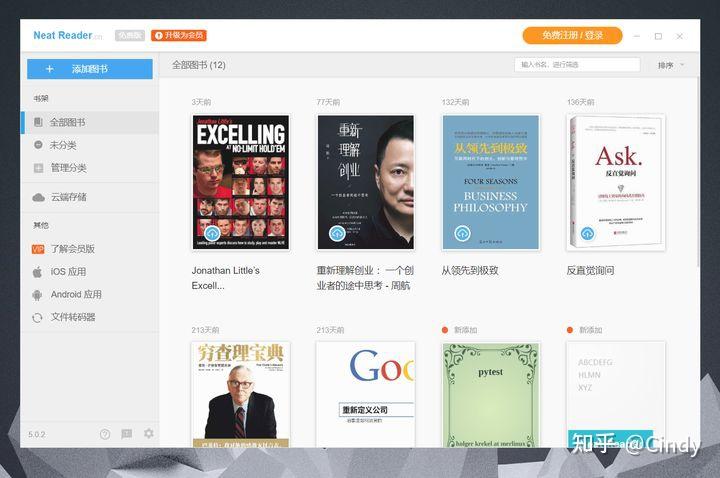720x478 pixels.
Task: Open the pytest book cover
Action: coord(490,394)
